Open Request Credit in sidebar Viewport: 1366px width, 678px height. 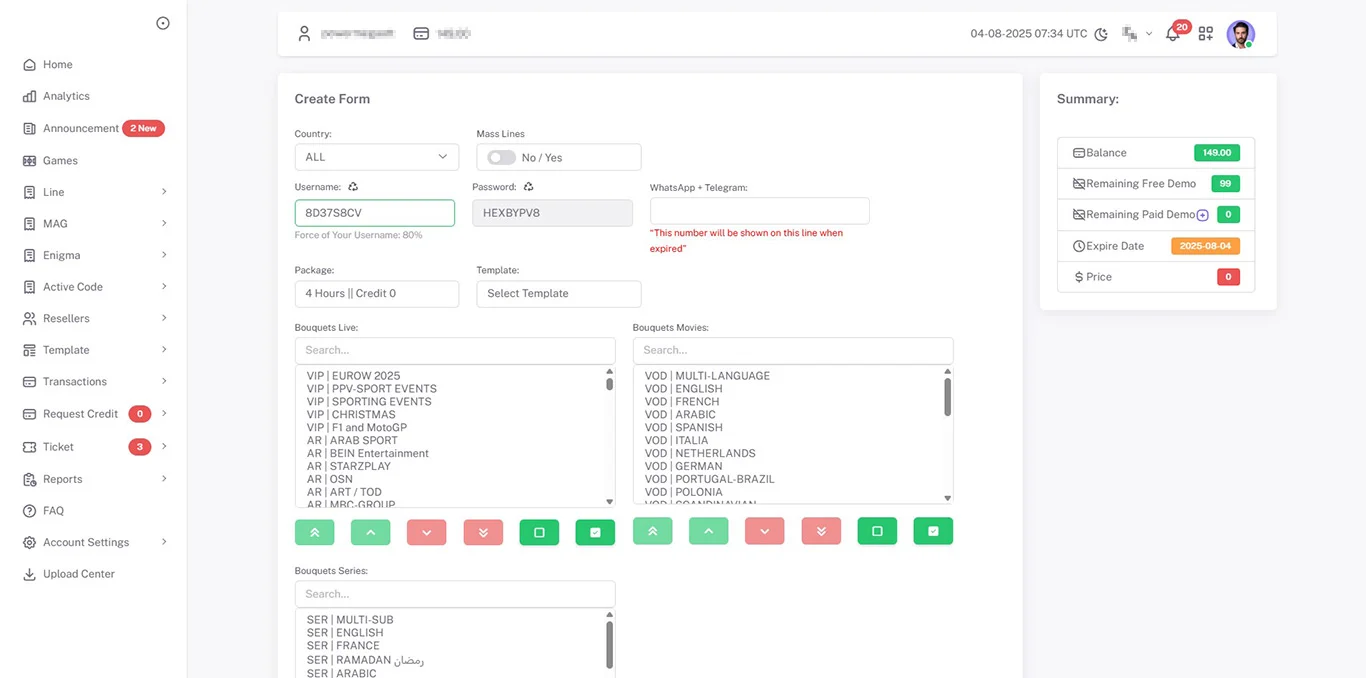click(x=80, y=414)
